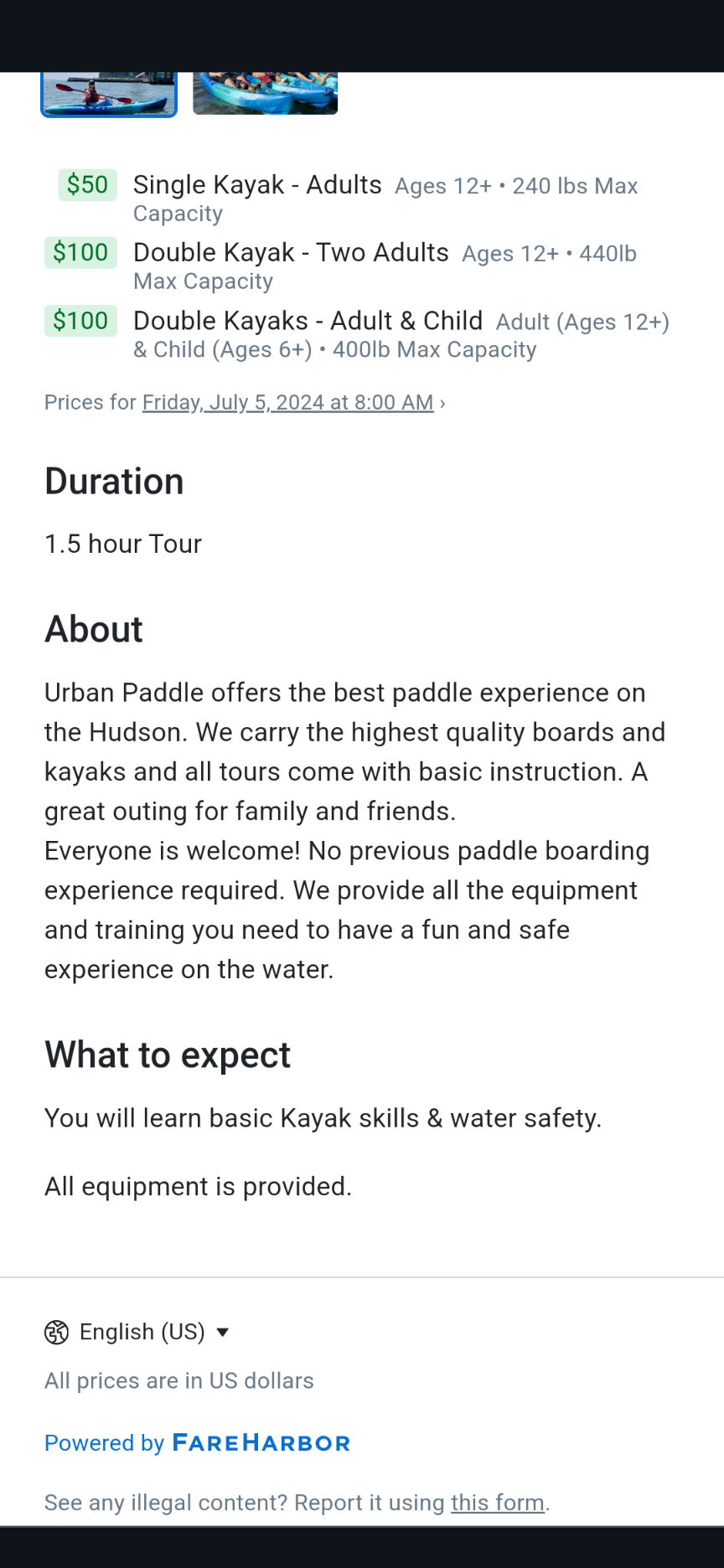Select Double Kayak - Two Adults option
This screenshot has width=724, height=1568.
(291, 253)
